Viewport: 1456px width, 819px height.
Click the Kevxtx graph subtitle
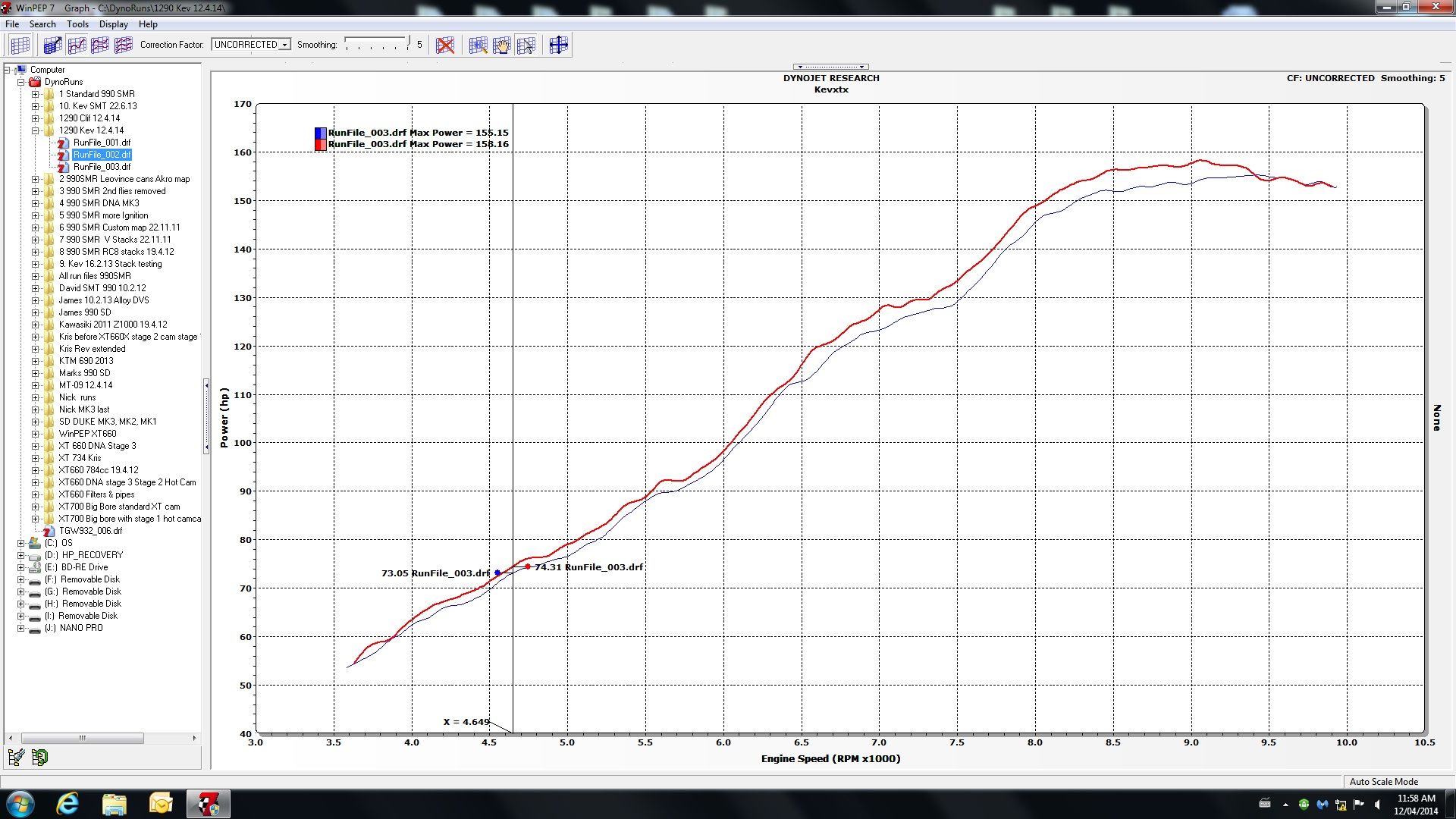pyautogui.click(x=831, y=89)
